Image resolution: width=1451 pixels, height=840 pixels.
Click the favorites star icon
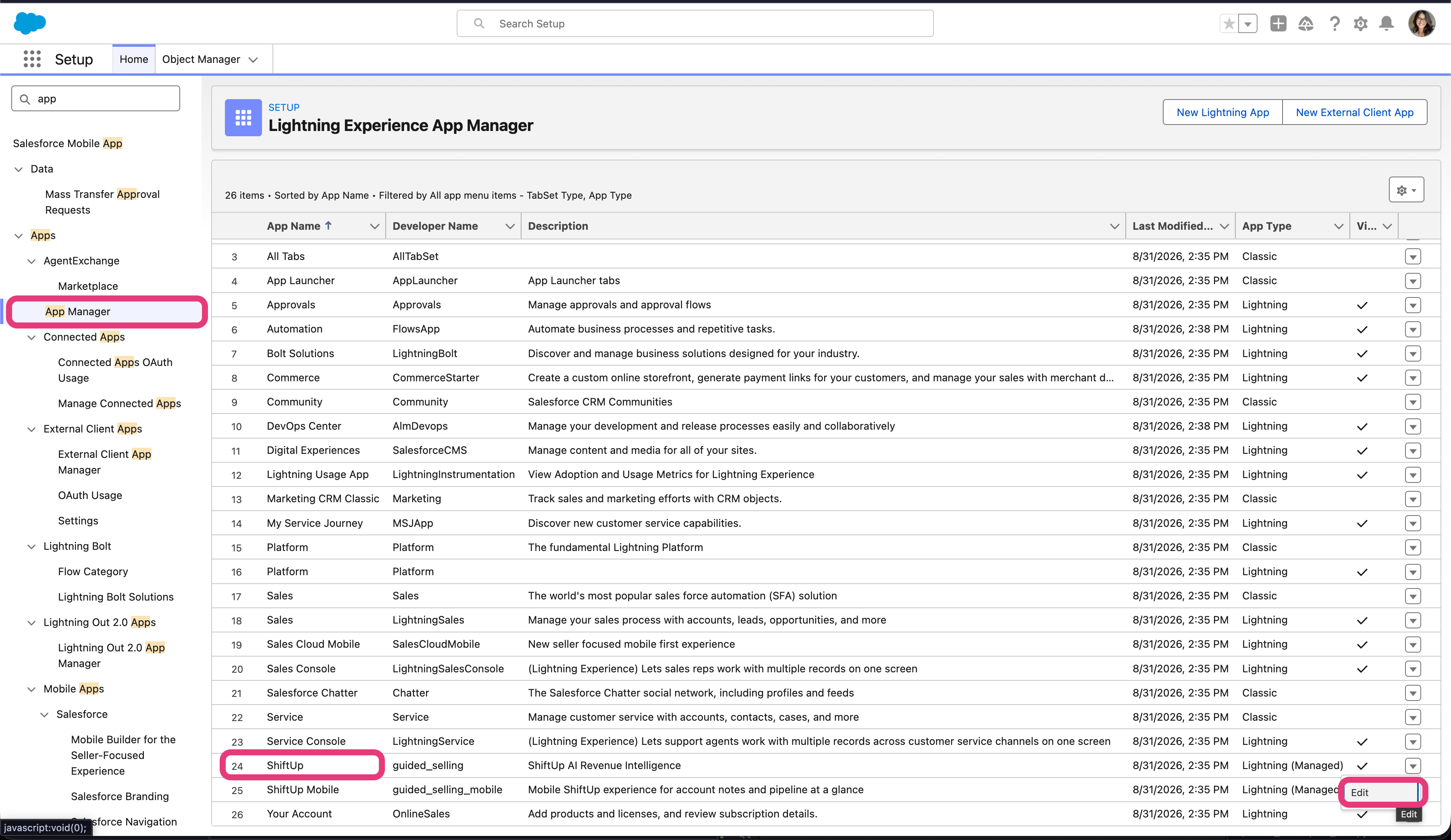(x=1229, y=24)
